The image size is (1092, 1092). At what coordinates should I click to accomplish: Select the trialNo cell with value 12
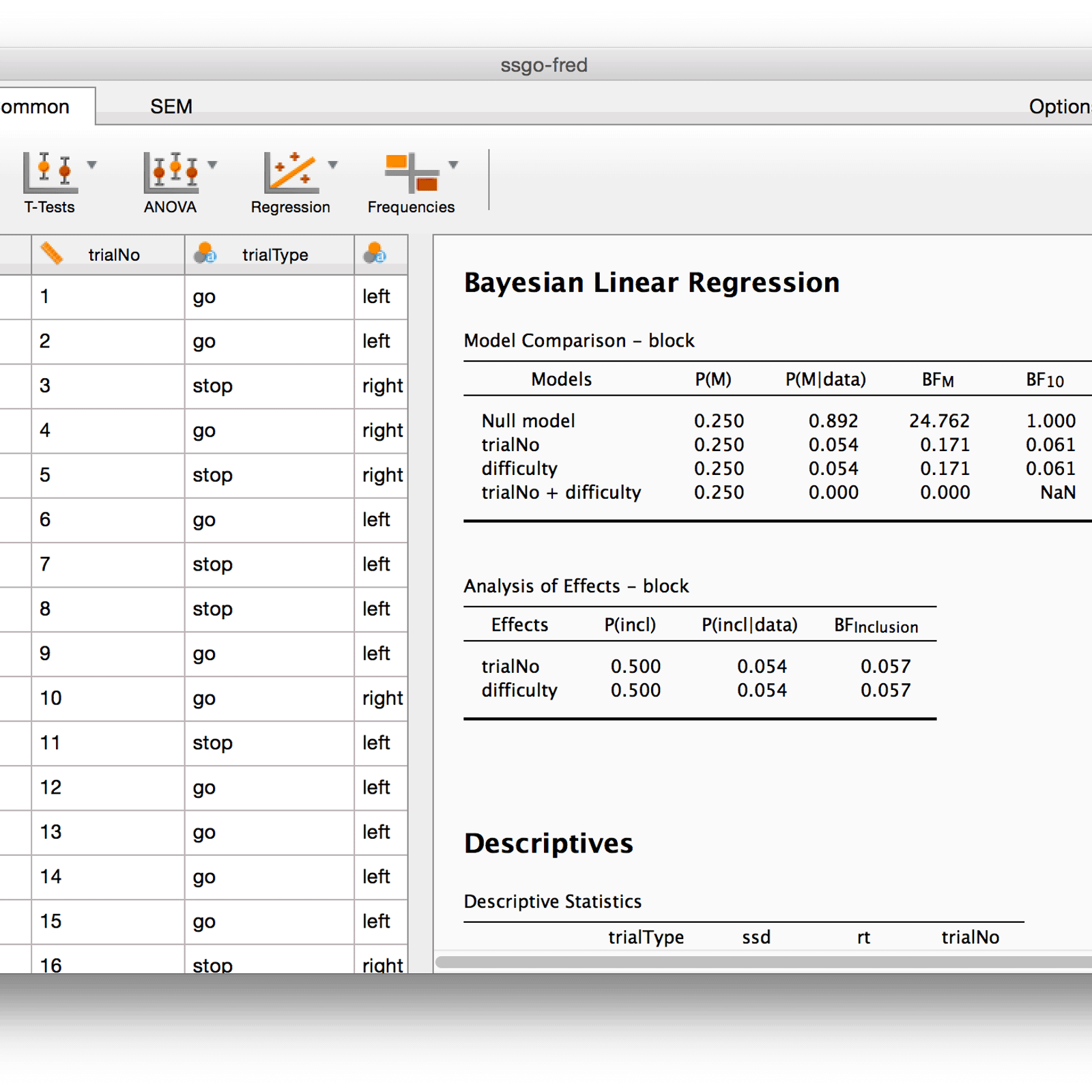(x=108, y=788)
